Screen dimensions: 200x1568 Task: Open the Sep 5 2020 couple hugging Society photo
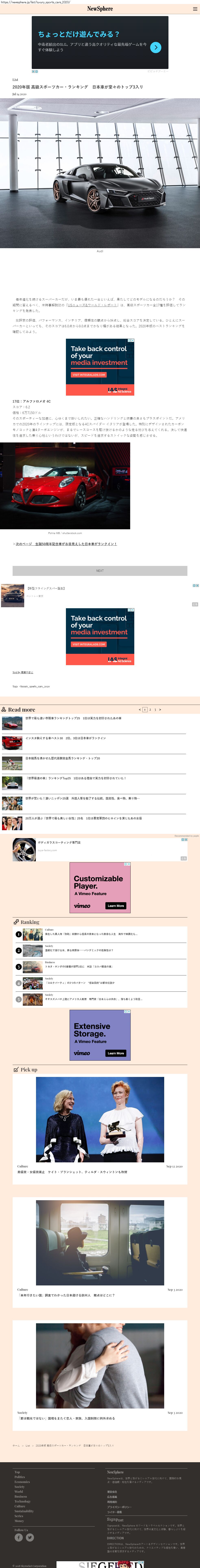tap(100, 1366)
